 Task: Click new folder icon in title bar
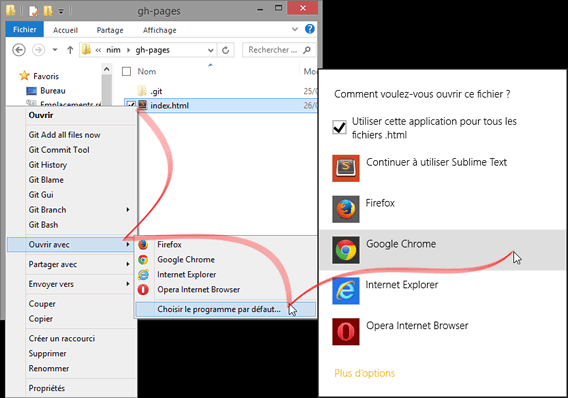(x=48, y=11)
